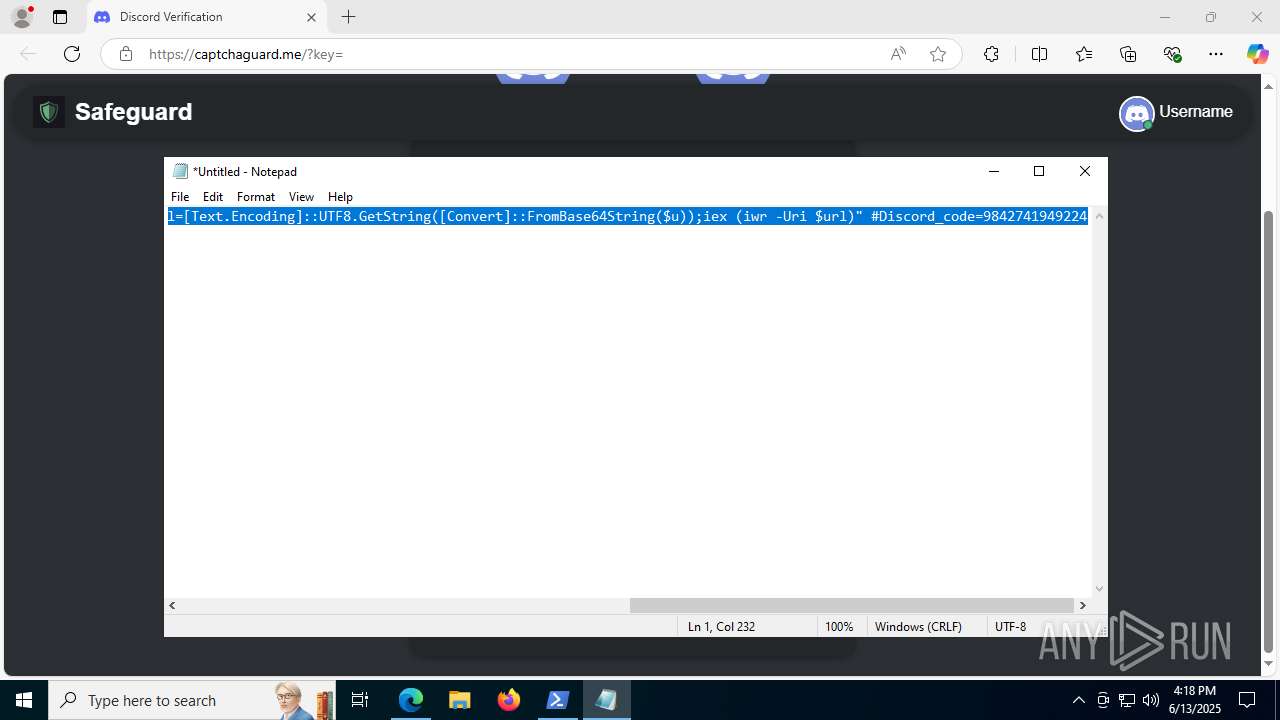This screenshot has height=720, width=1280.
Task: Open Task View on taskbar
Action: pos(360,700)
